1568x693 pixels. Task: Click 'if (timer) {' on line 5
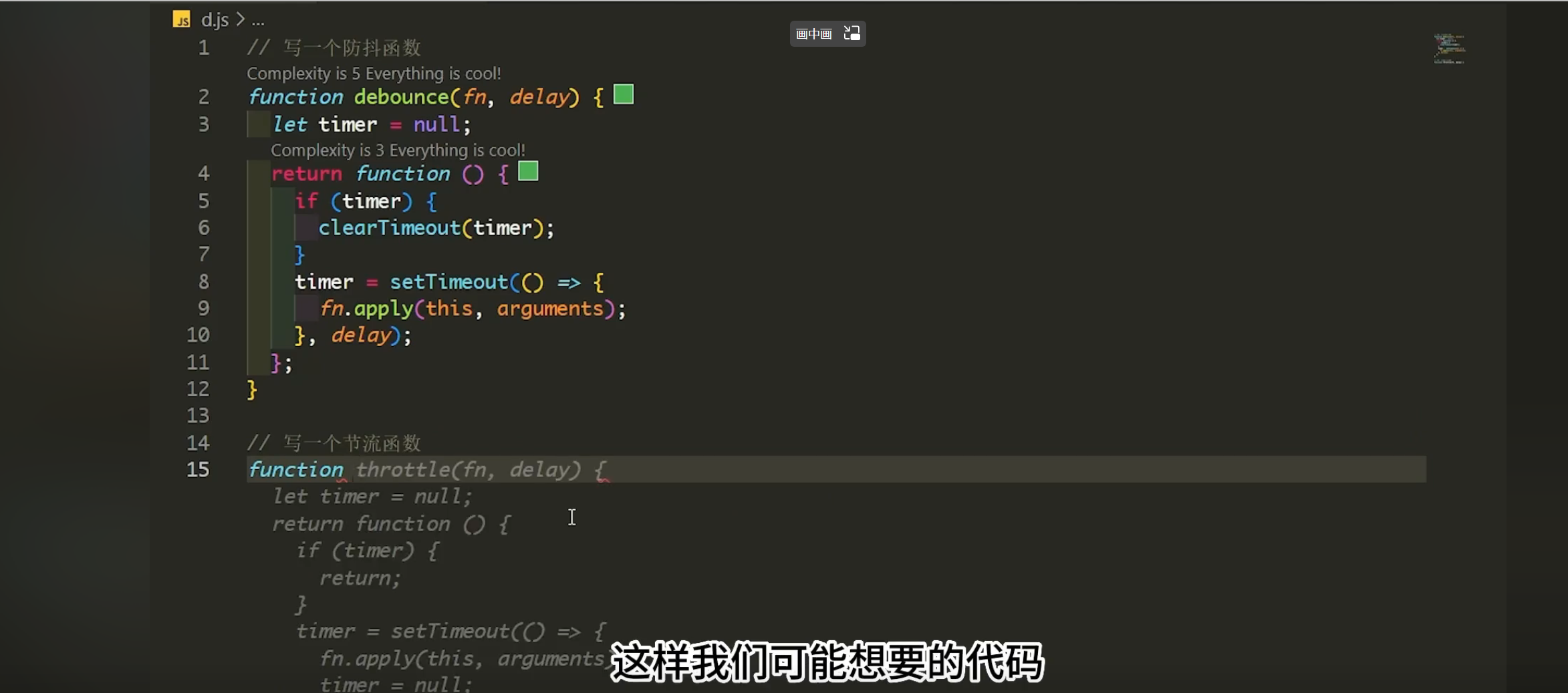[366, 201]
